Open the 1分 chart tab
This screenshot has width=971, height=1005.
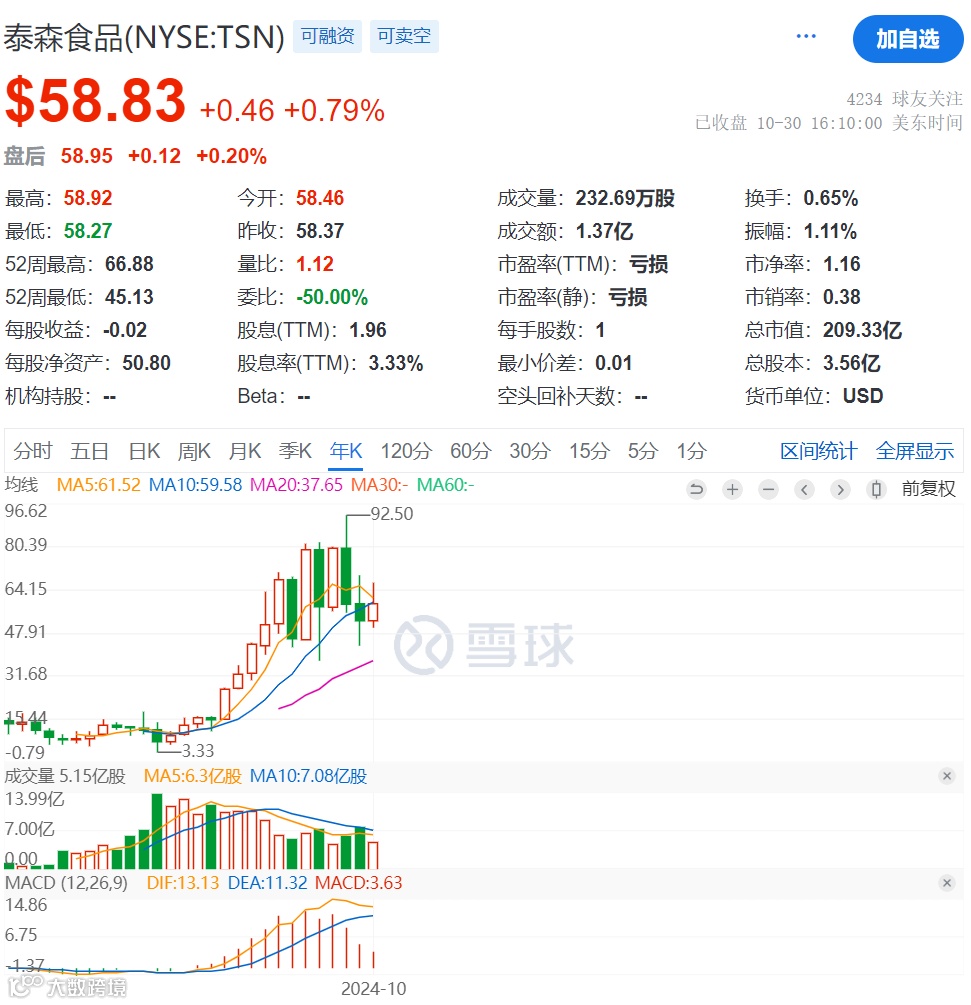click(692, 451)
